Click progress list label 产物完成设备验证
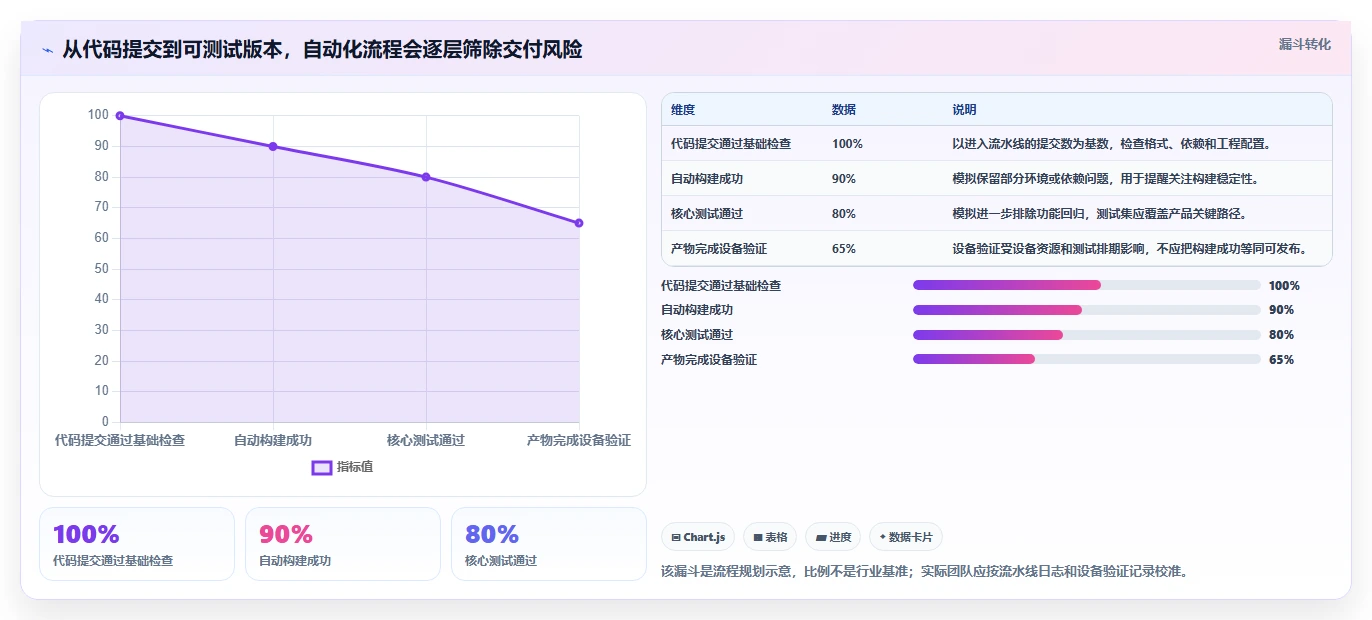 pos(709,360)
